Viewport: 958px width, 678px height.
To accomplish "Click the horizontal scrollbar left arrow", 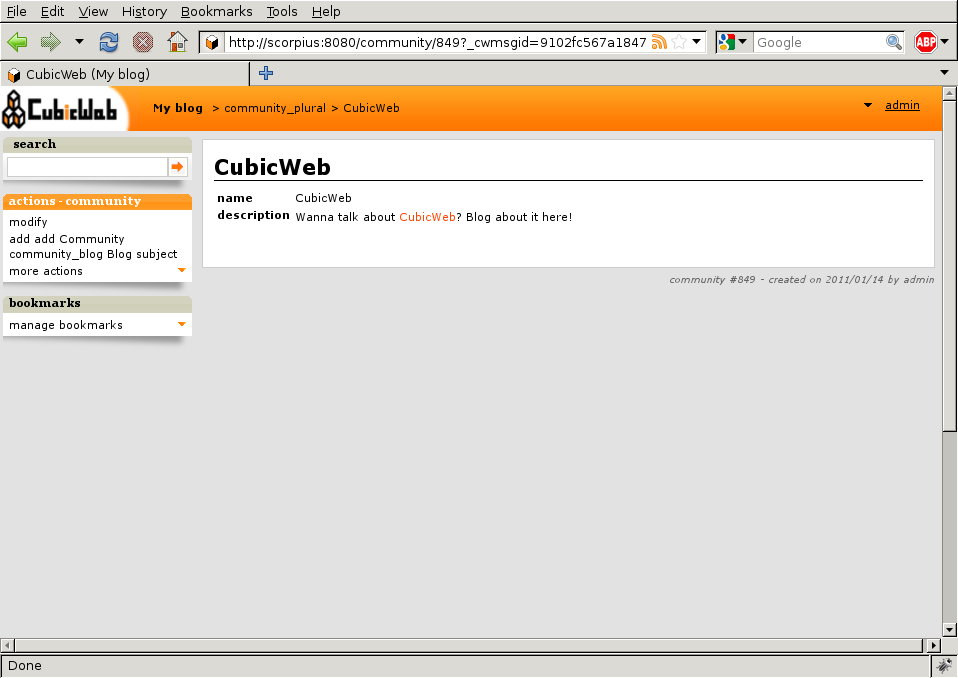I will [x=7, y=645].
